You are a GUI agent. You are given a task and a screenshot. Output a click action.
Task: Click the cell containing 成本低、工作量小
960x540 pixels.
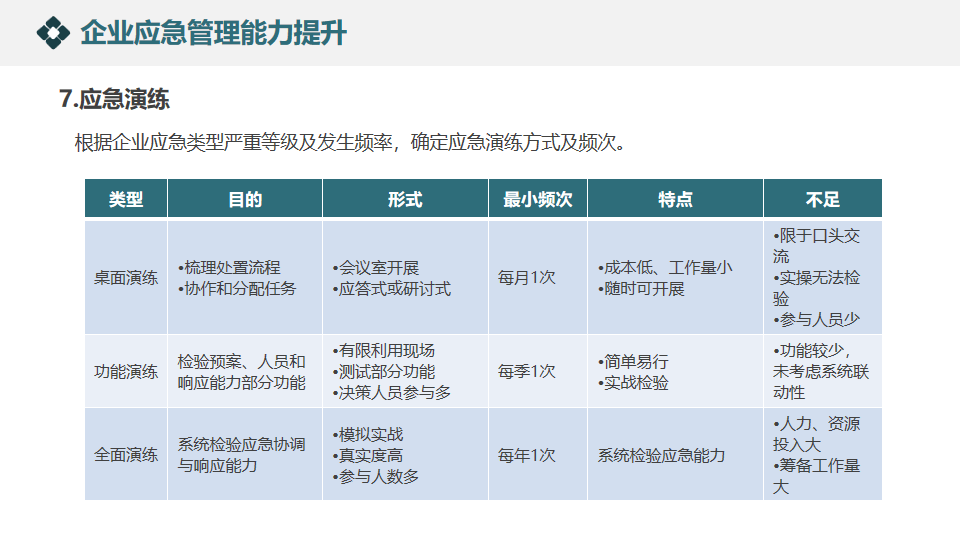[675, 277]
